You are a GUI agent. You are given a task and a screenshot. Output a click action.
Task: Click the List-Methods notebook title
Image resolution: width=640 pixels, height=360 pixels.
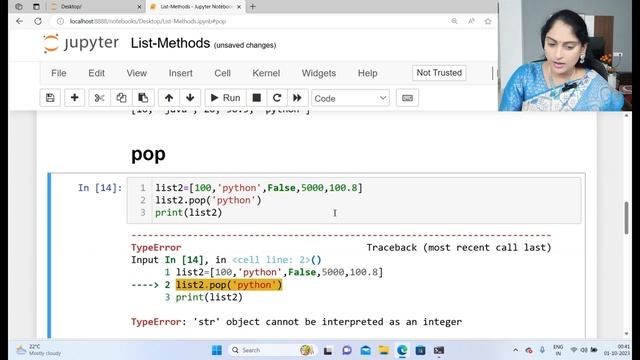click(170, 43)
